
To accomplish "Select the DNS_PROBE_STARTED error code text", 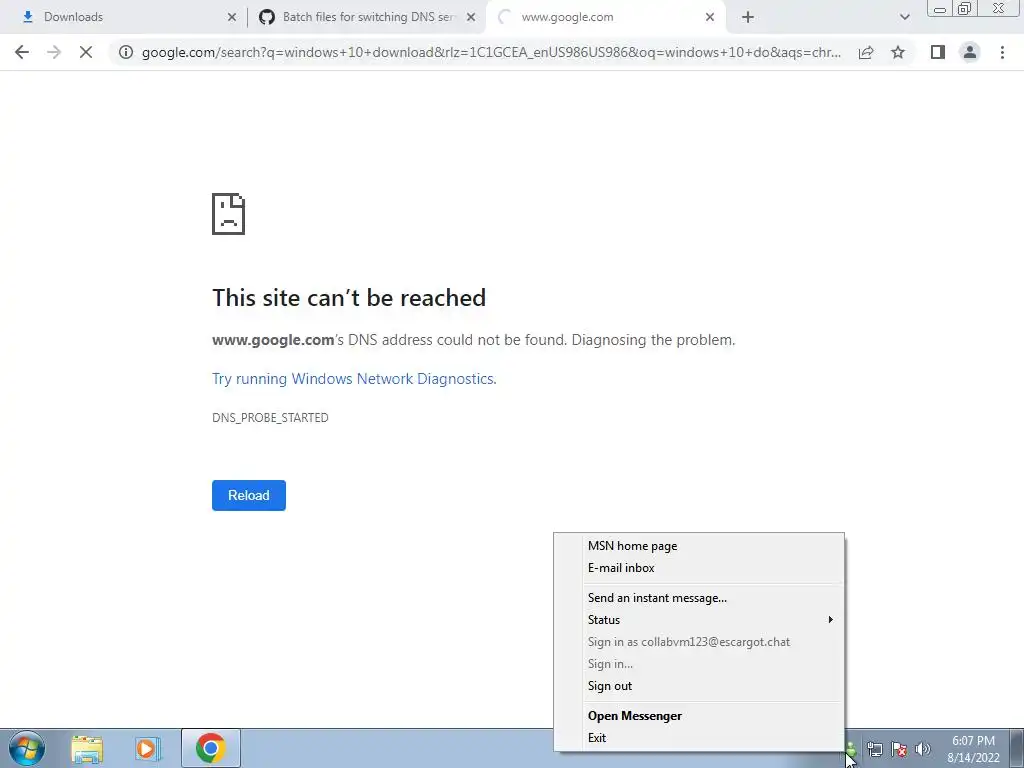I will [270, 417].
